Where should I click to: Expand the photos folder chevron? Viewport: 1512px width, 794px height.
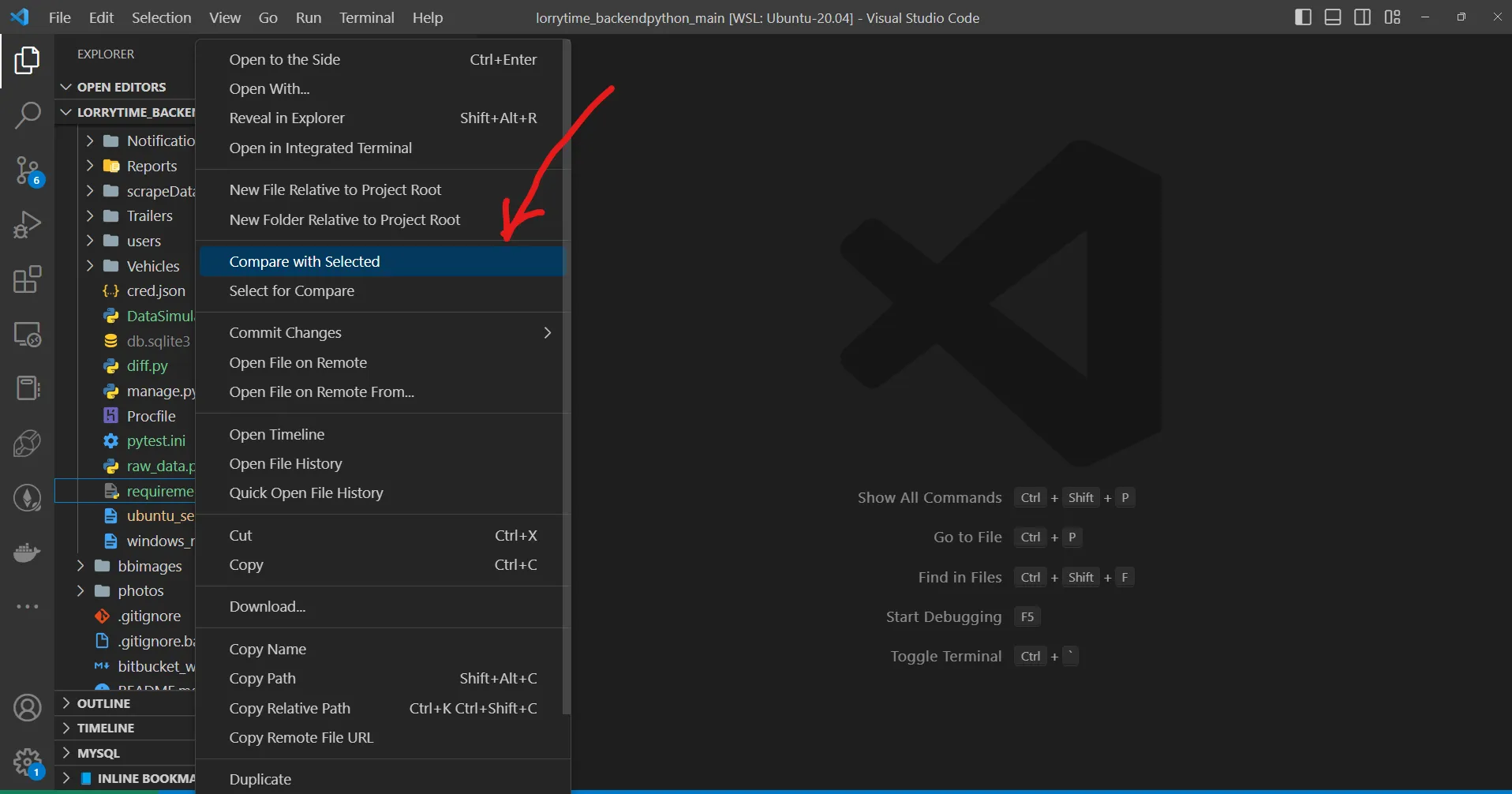tap(80, 591)
